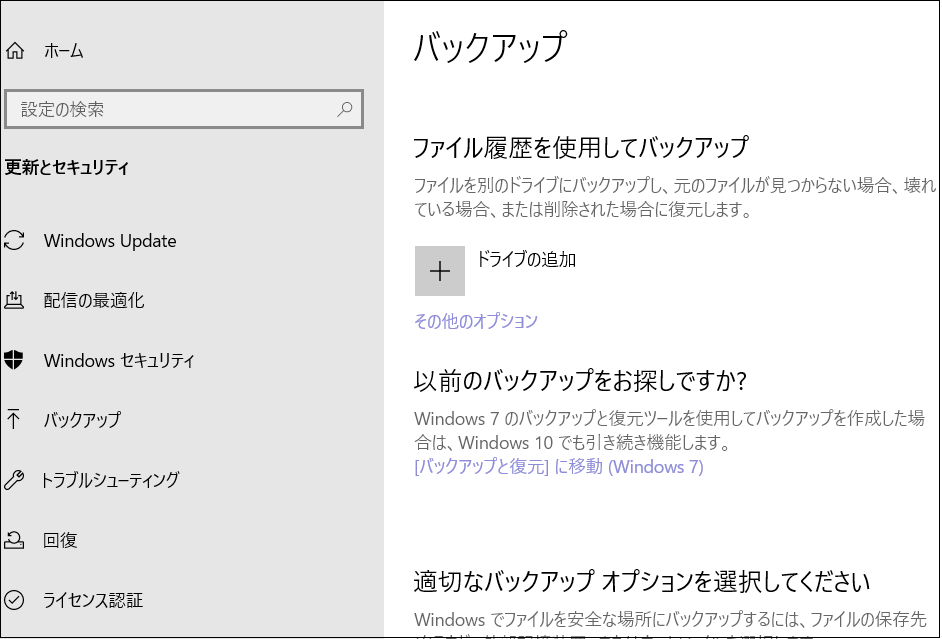Open the その他のオプション link
942x639 pixels.
click(476, 321)
